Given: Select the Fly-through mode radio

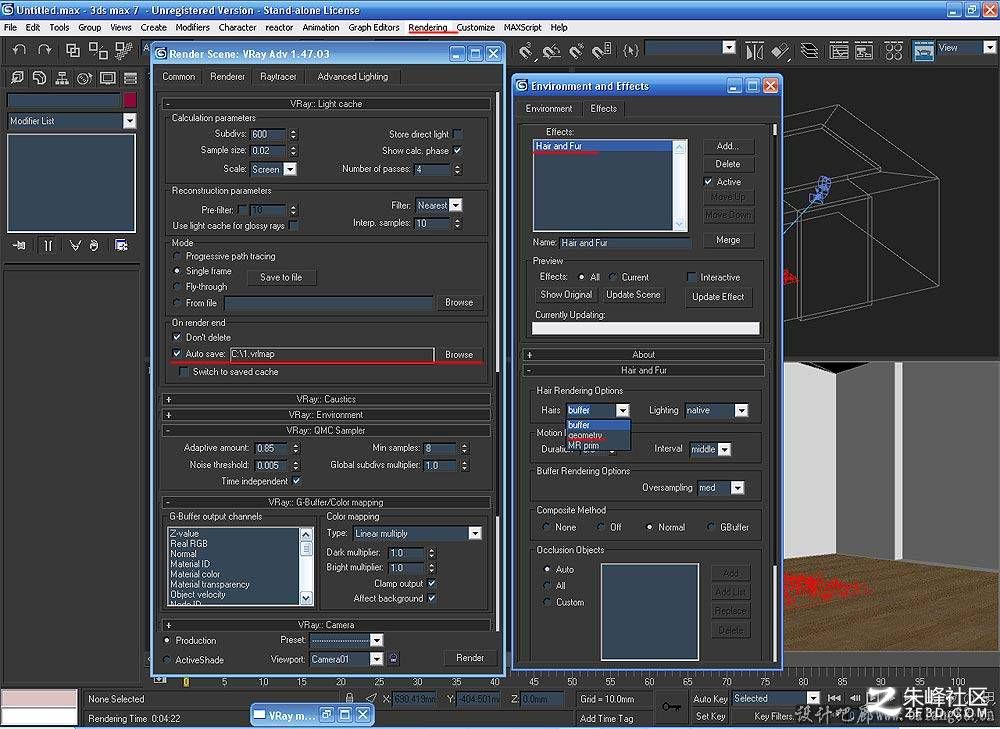Looking at the screenshot, I should coord(177,287).
